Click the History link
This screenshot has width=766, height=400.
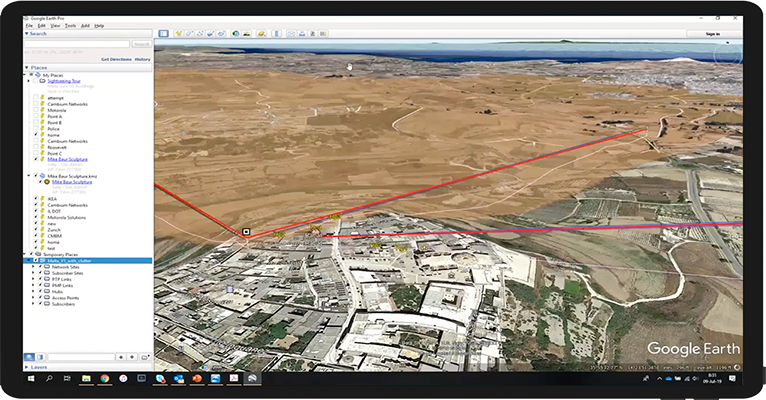pos(143,59)
